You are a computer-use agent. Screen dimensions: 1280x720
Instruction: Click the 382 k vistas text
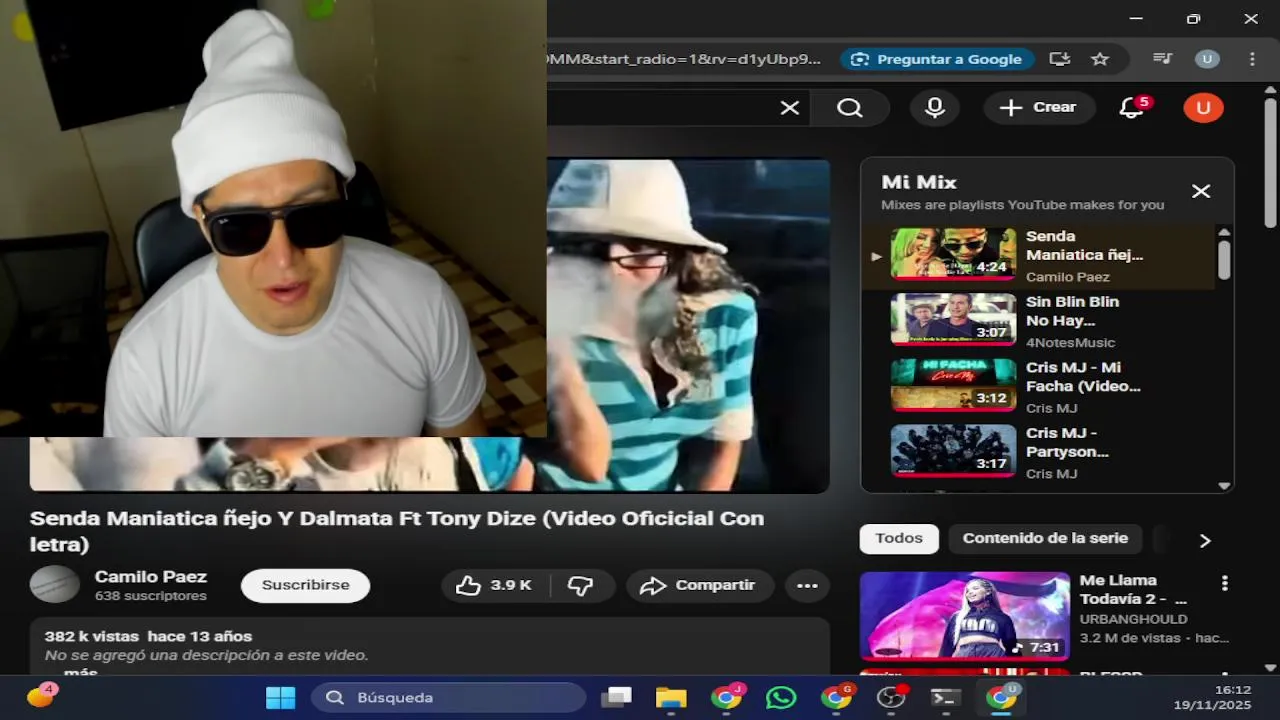(x=91, y=636)
